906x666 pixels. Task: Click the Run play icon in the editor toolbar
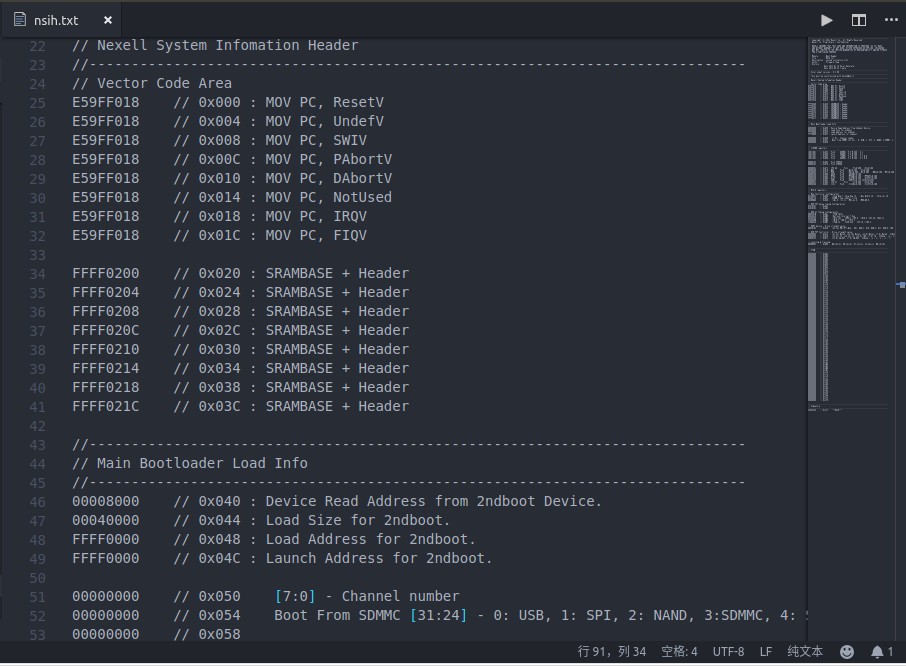(x=827, y=20)
